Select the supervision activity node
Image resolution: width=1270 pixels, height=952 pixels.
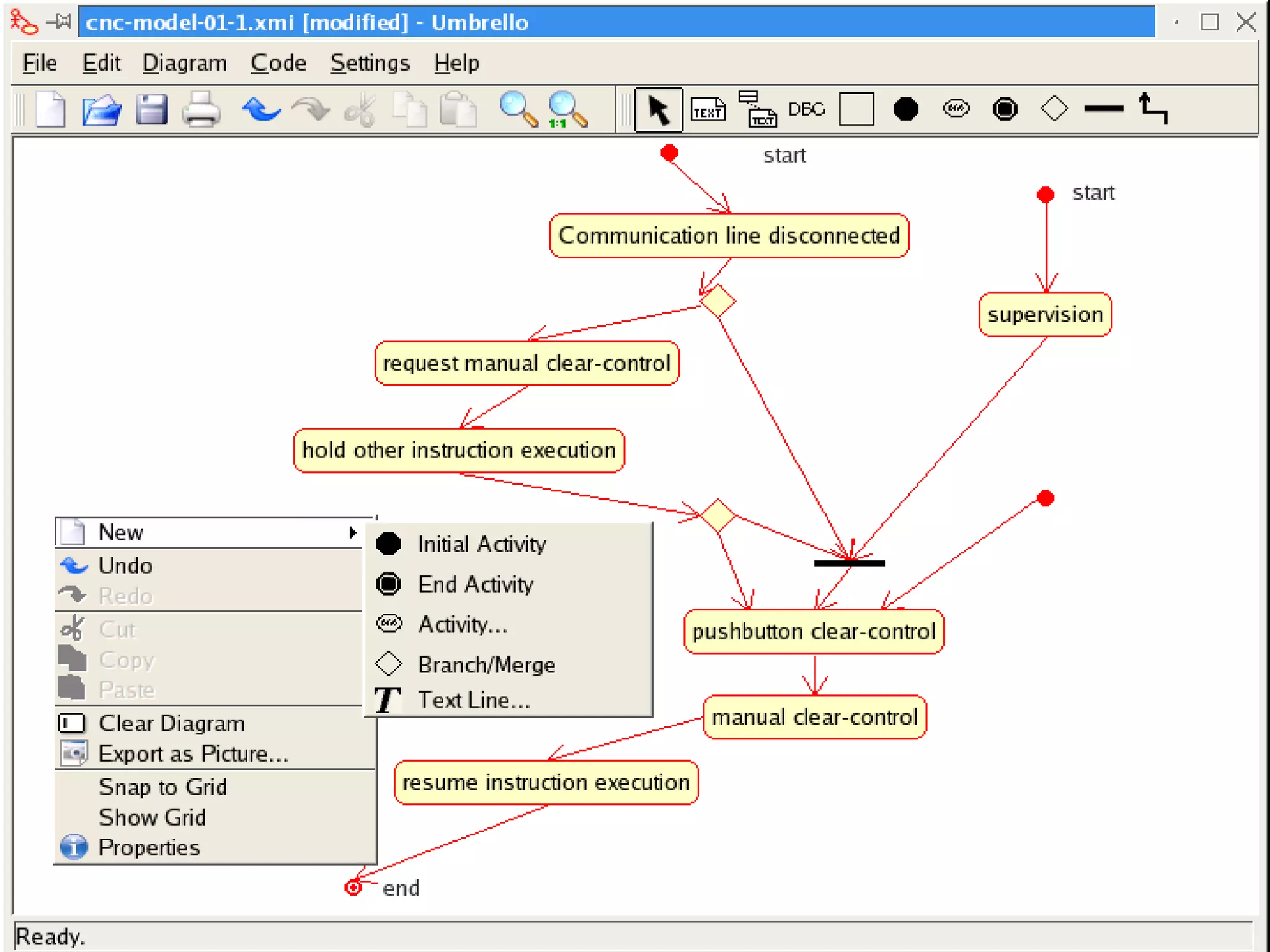coord(1045,315)
